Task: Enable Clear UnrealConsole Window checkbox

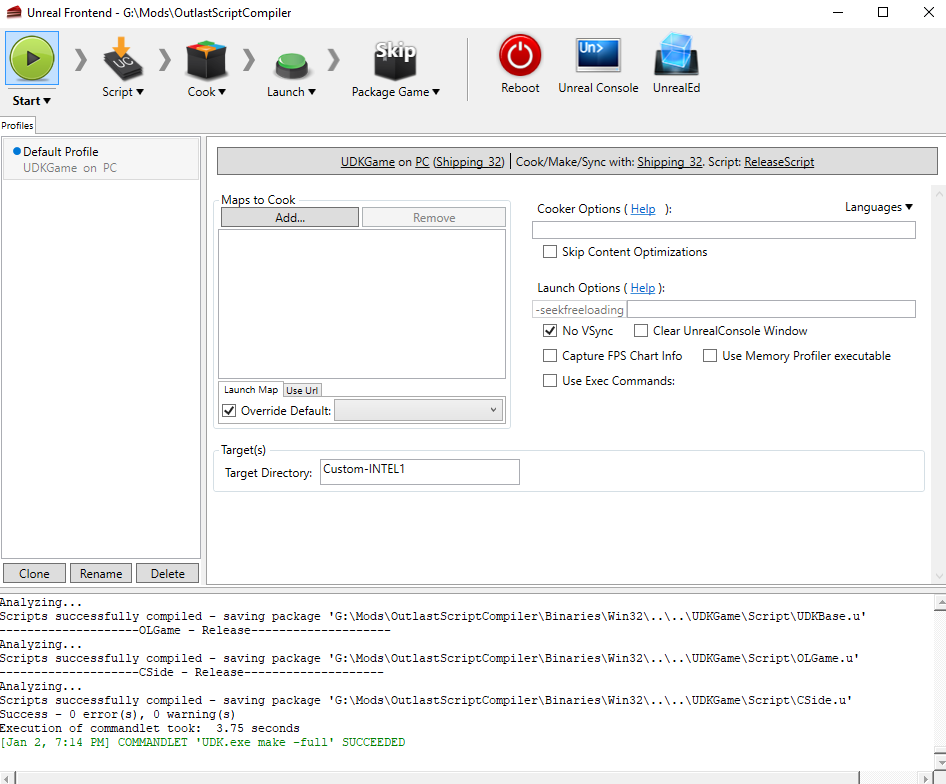Action: (x=641, y=331)
